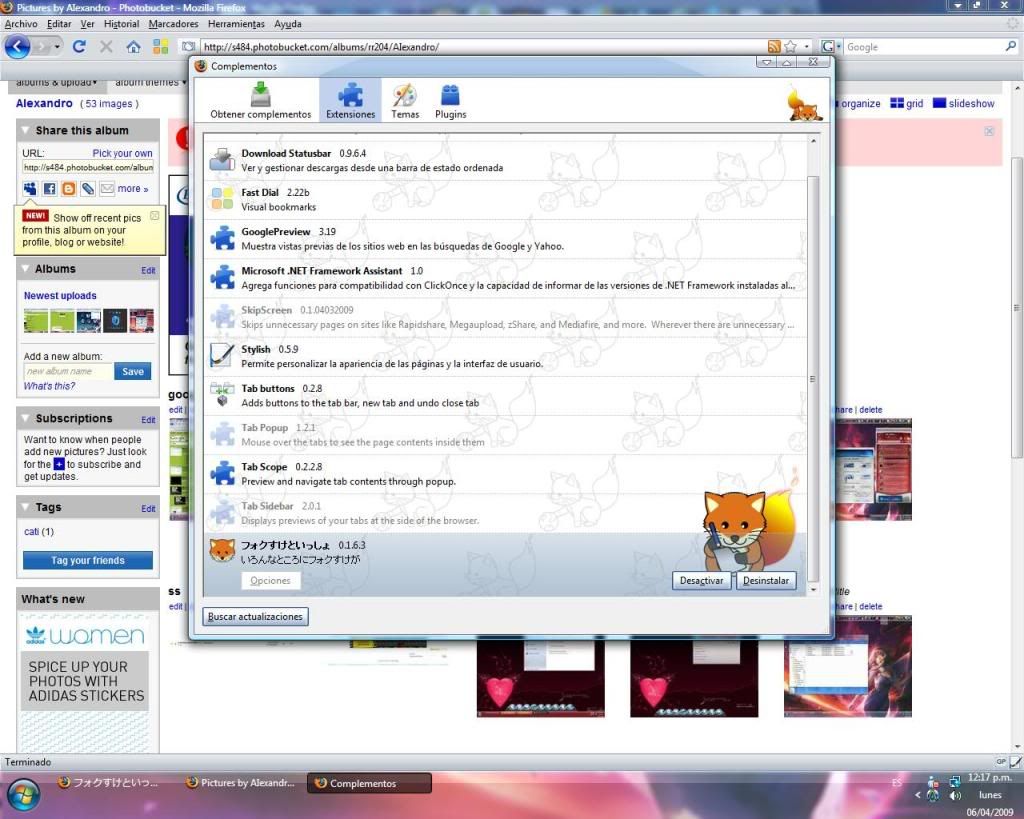This screenshot has height=819, width=1024.
Task: Select the disabled SkipScreen extension row
Action: tap(505, 317)
